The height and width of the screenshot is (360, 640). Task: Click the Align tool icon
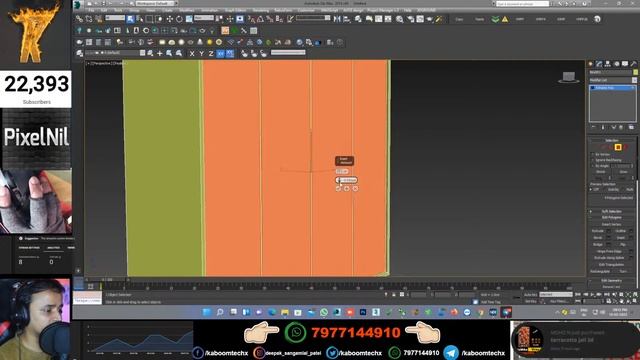[x=347, y=19]
